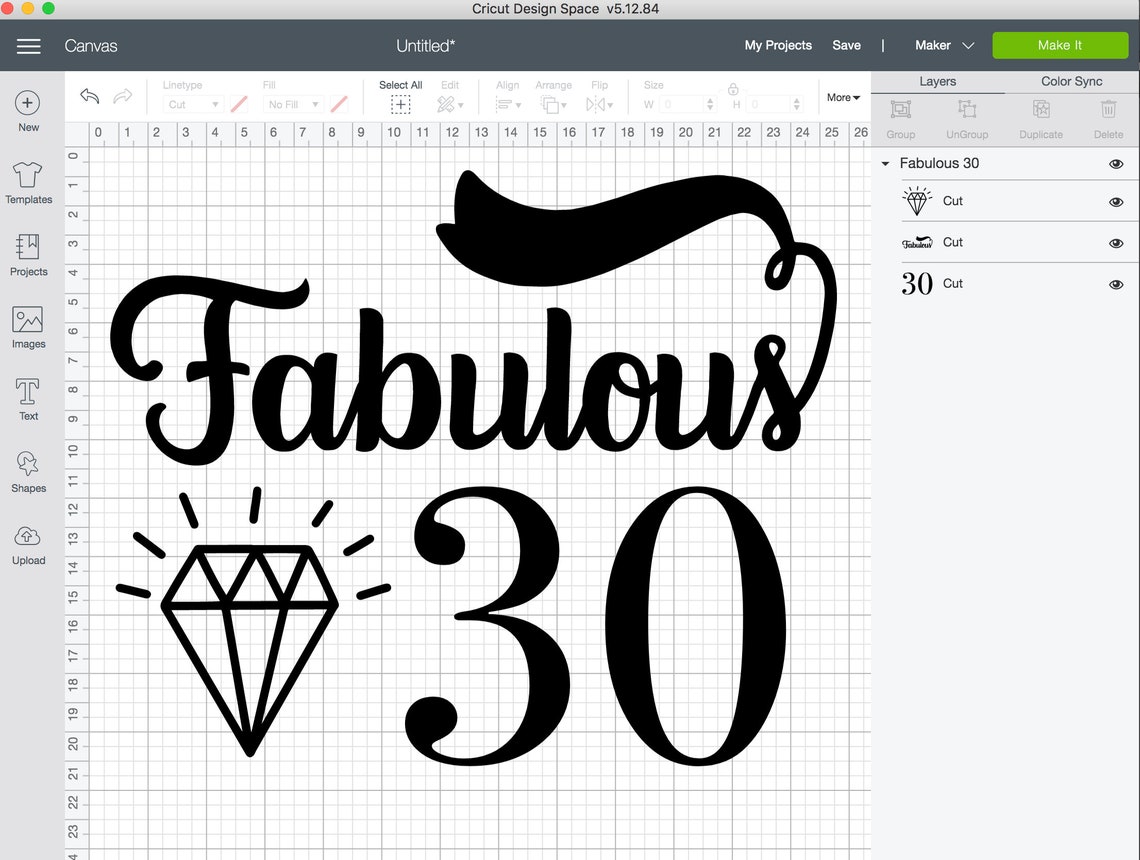Open My Projects
This screenshot has width=1140, height=860.
tap(777, 45)
